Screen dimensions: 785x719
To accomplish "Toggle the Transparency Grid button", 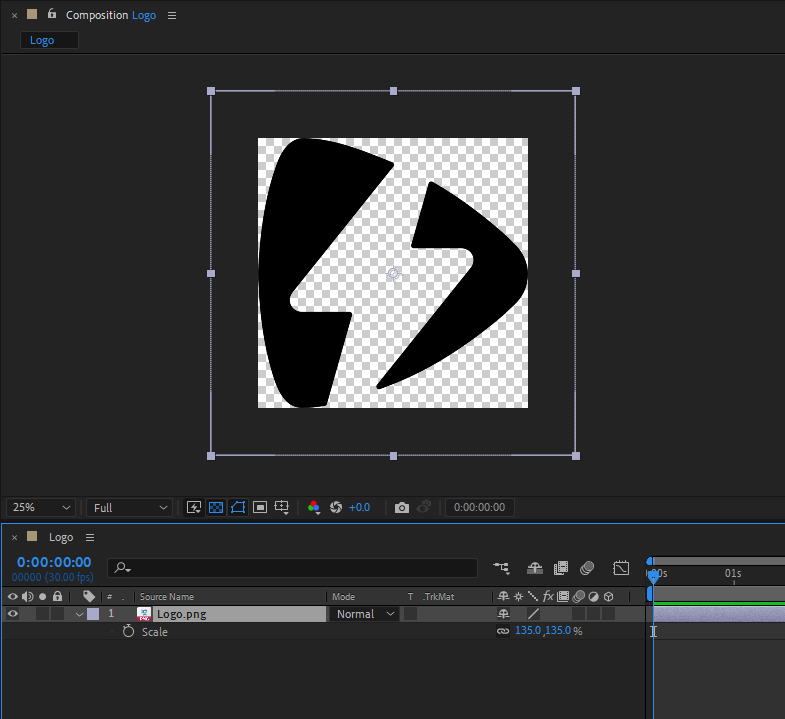I will pos(216,507).
